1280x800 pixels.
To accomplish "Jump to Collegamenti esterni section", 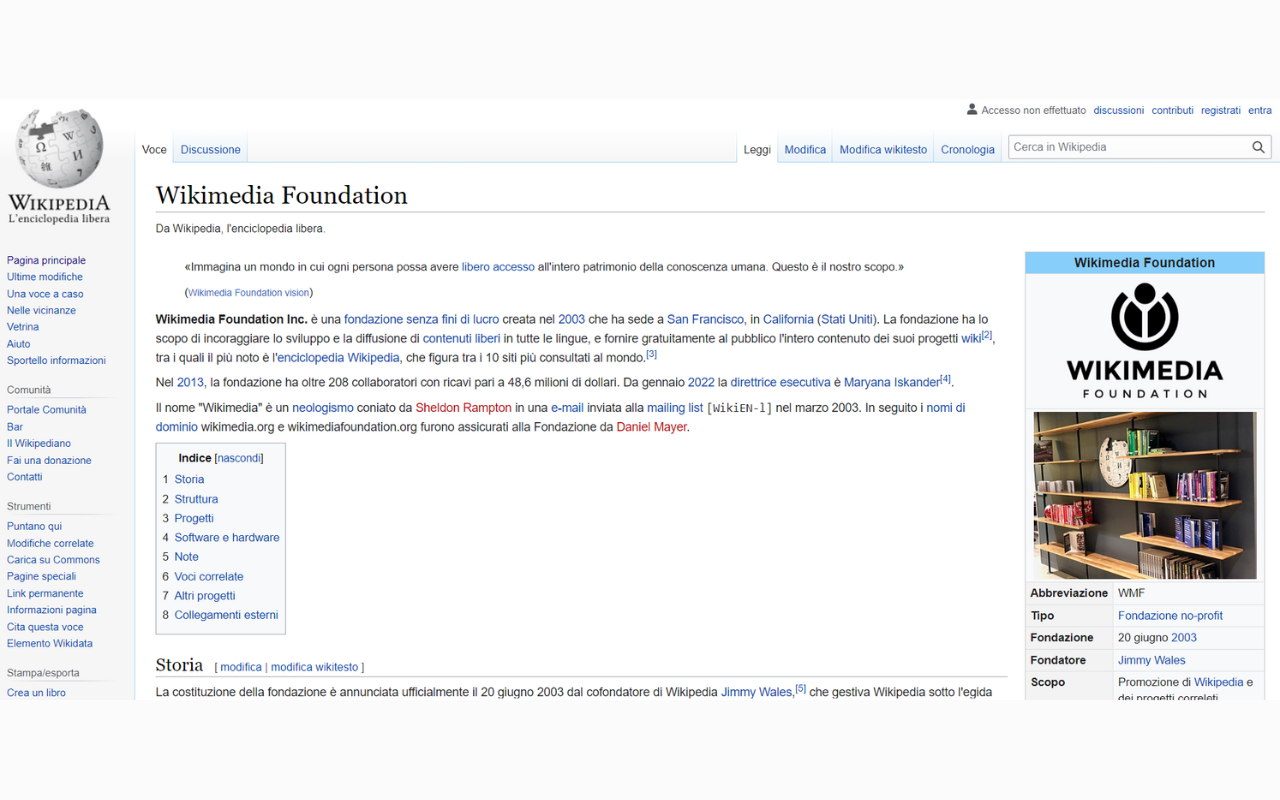I will pos(221,615).
